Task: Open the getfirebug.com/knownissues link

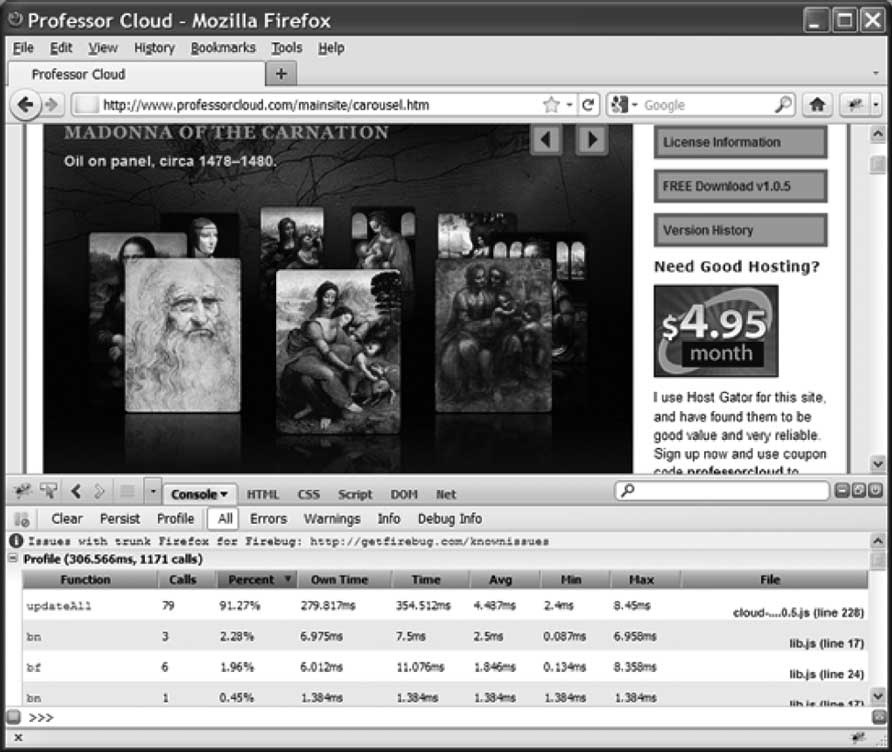Action: point(430,541)
